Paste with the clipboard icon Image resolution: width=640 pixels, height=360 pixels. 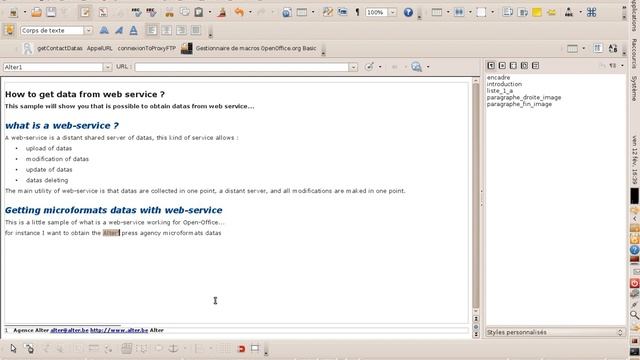pos(199,12)
